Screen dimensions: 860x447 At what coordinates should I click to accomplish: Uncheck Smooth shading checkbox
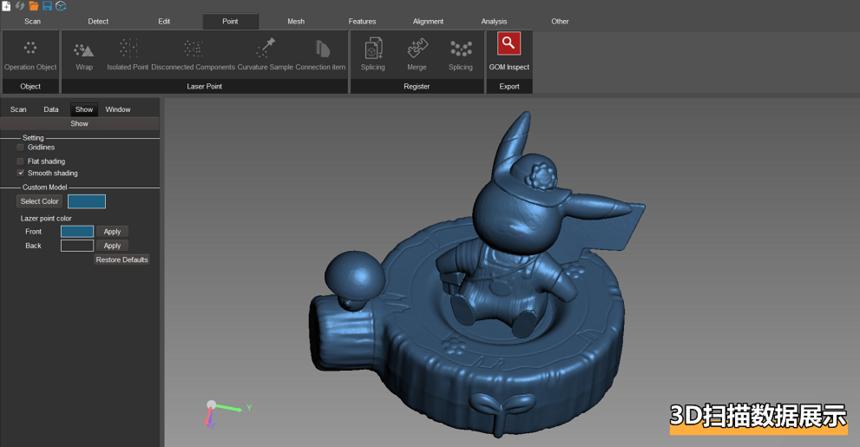[20, 173]
